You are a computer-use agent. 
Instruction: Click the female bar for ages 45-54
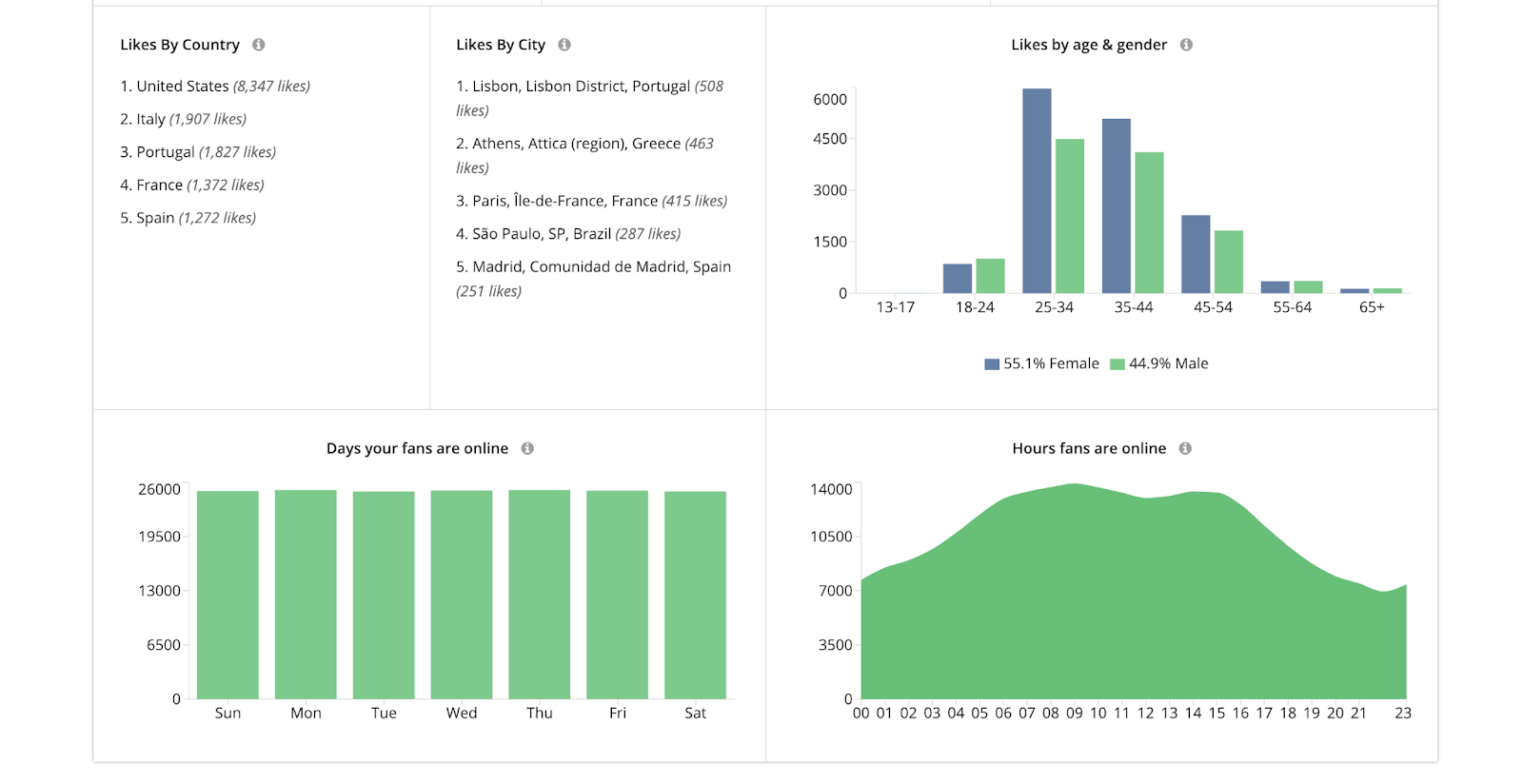(1196, 254)
